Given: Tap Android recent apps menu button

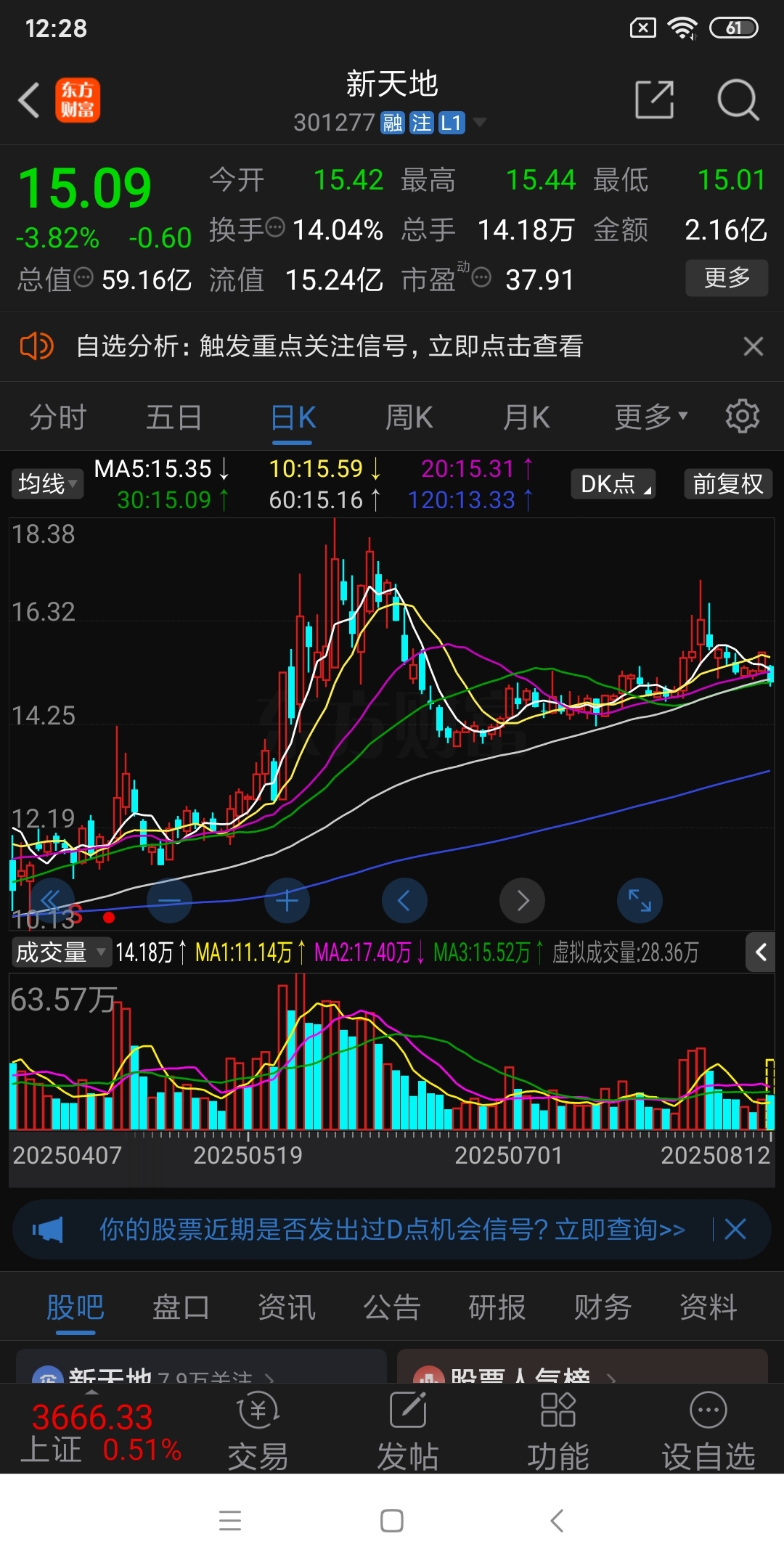Looking at the screenshot, I should (x=230, y=1521).
